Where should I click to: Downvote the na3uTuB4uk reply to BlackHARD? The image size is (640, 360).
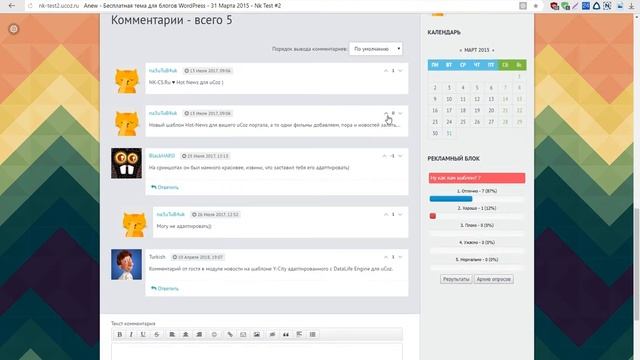(x=400, y=214)
